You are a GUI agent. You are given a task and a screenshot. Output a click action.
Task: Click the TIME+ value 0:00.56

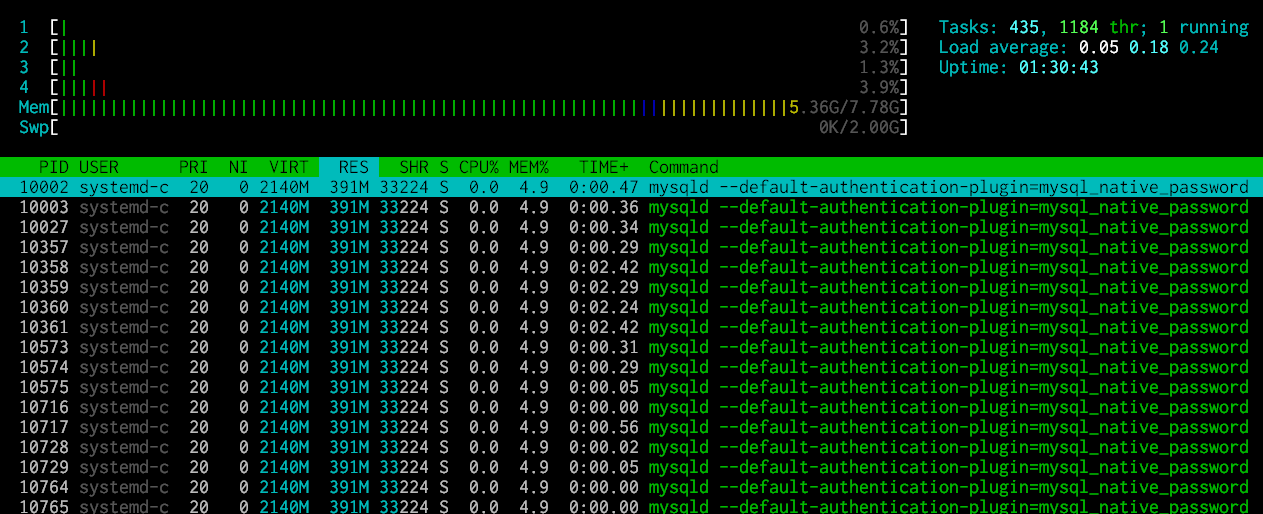click(604, 427)
